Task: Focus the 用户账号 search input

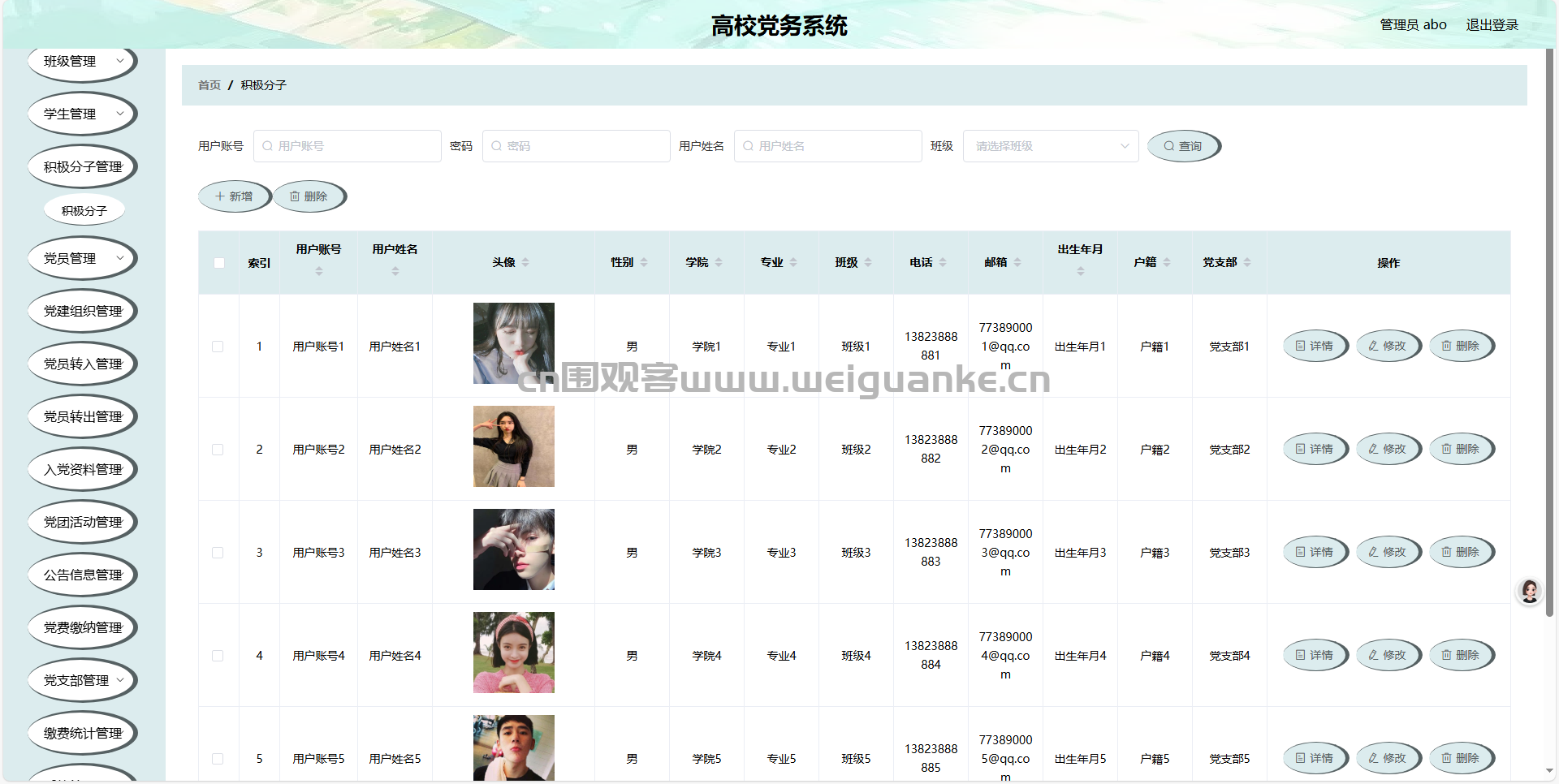Action: click(348, 146)
